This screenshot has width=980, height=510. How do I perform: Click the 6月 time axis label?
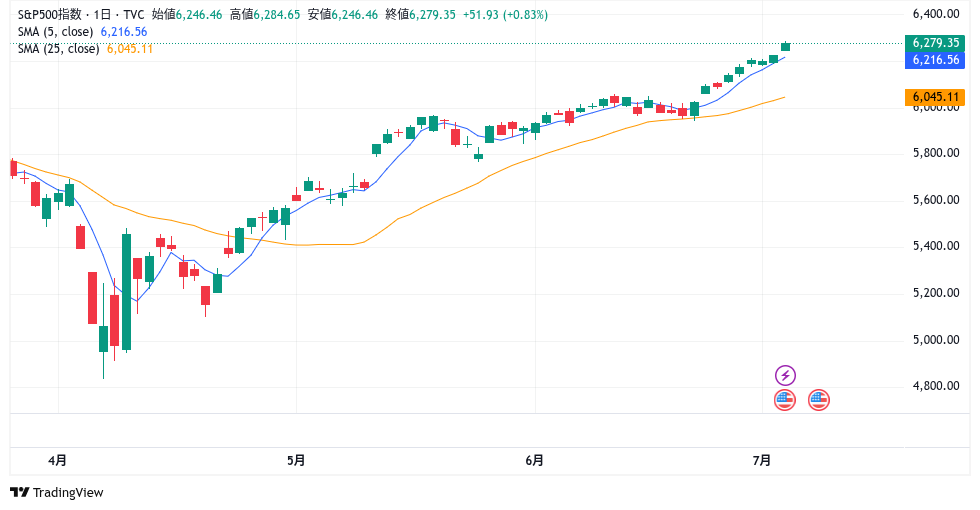(x=534, y=461)
